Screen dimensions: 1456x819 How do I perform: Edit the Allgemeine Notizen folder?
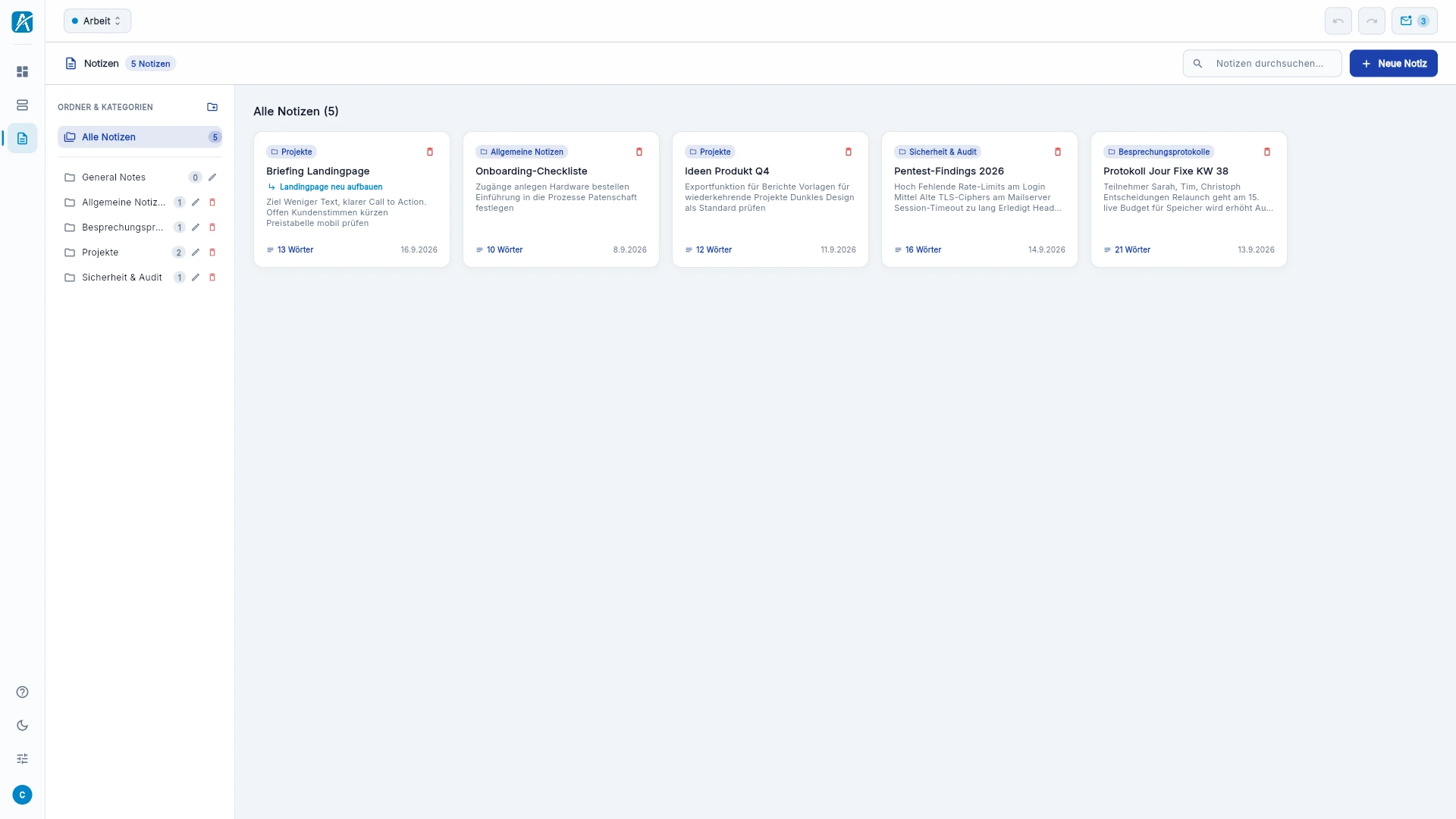tap(196, 202)
